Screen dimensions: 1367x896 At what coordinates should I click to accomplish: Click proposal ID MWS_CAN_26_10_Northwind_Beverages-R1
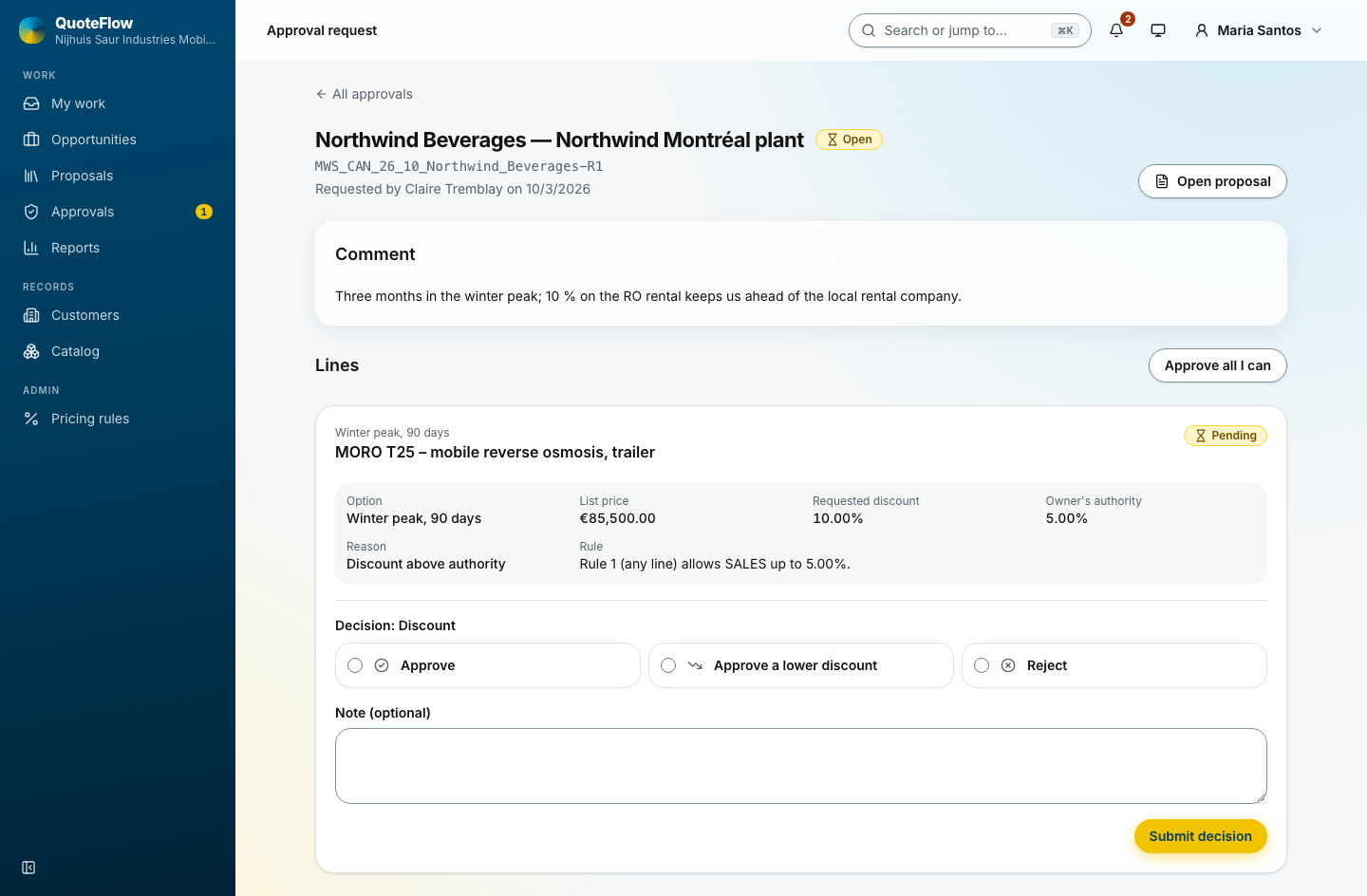tap(459, 166)
